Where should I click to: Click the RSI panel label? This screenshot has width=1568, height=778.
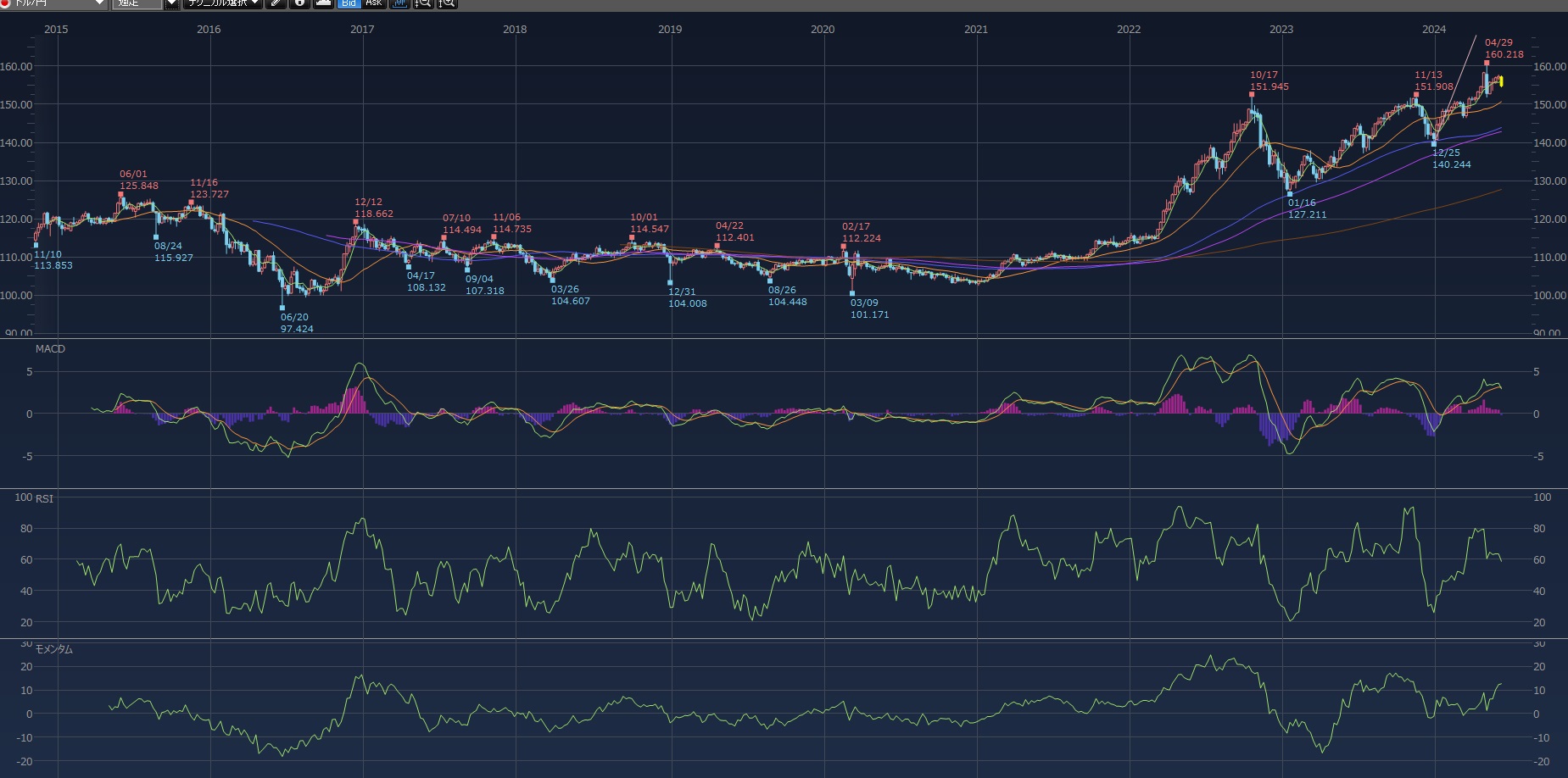(44, 498)
